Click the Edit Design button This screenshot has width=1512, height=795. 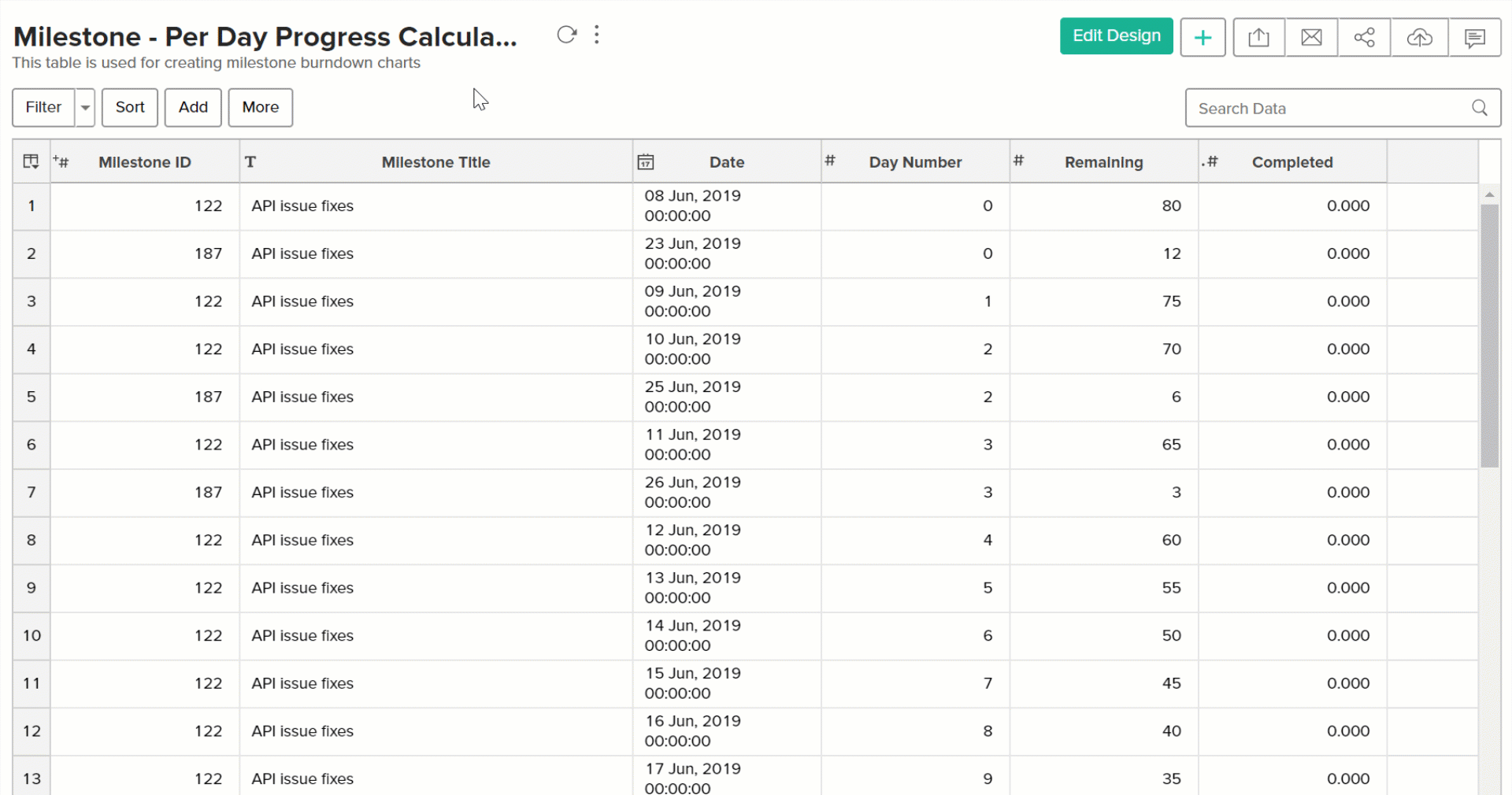[1116, 36]
